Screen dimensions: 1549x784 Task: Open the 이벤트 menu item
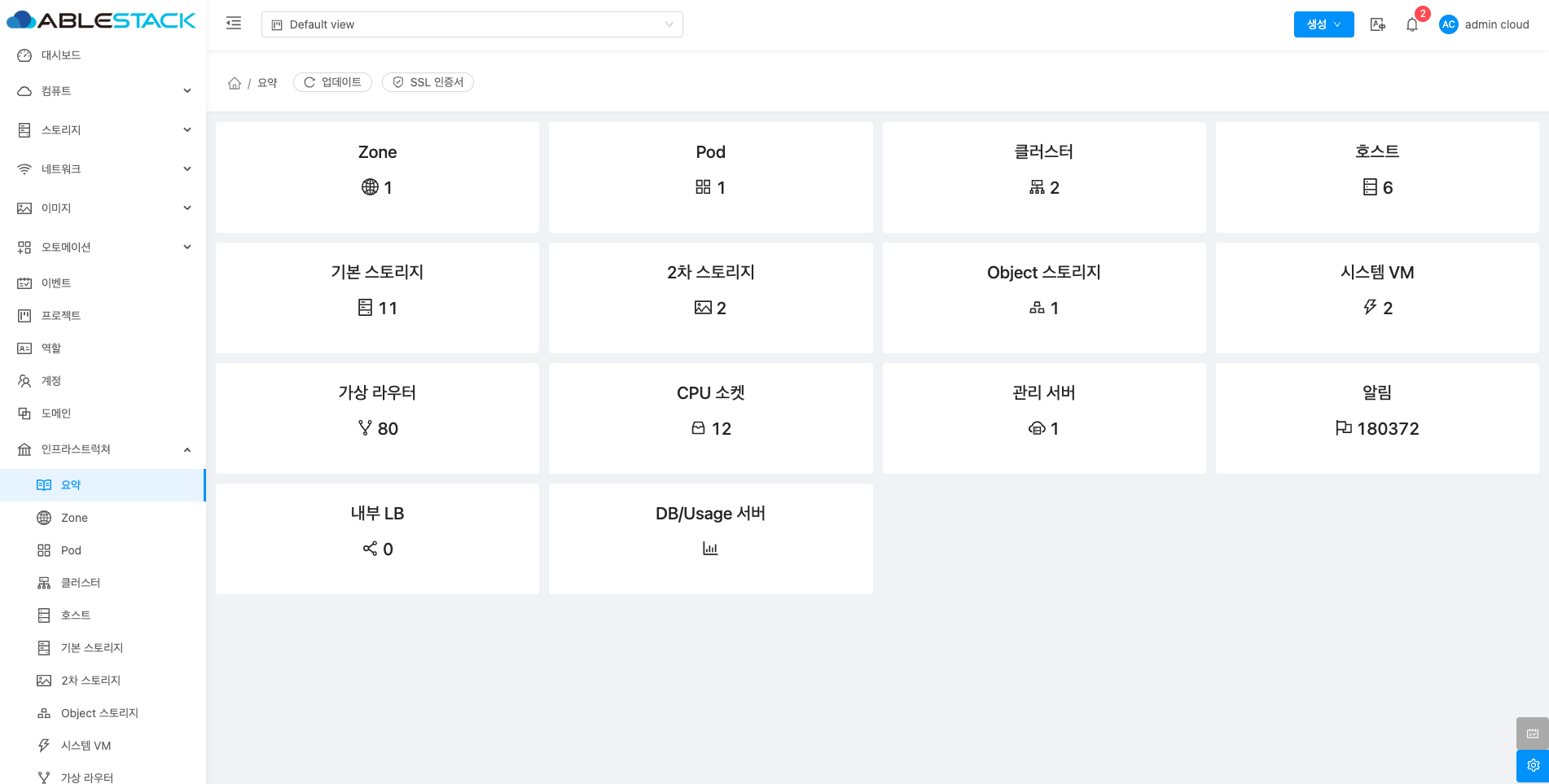click(56, 283)
